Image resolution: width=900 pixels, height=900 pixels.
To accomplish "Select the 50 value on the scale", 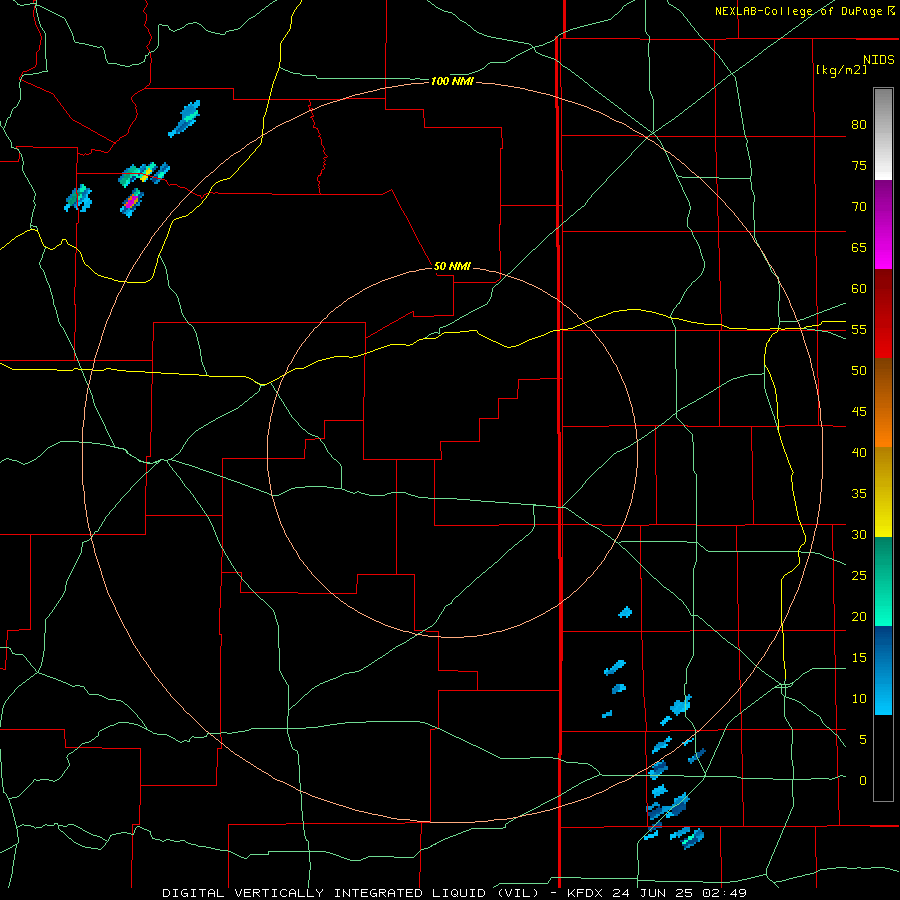I will (859, 370).
